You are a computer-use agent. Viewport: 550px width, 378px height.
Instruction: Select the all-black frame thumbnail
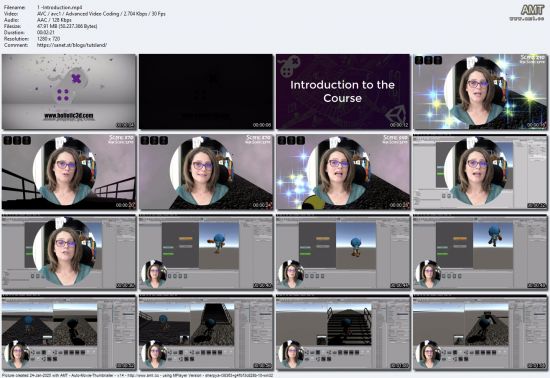click(x=206, y=92)
